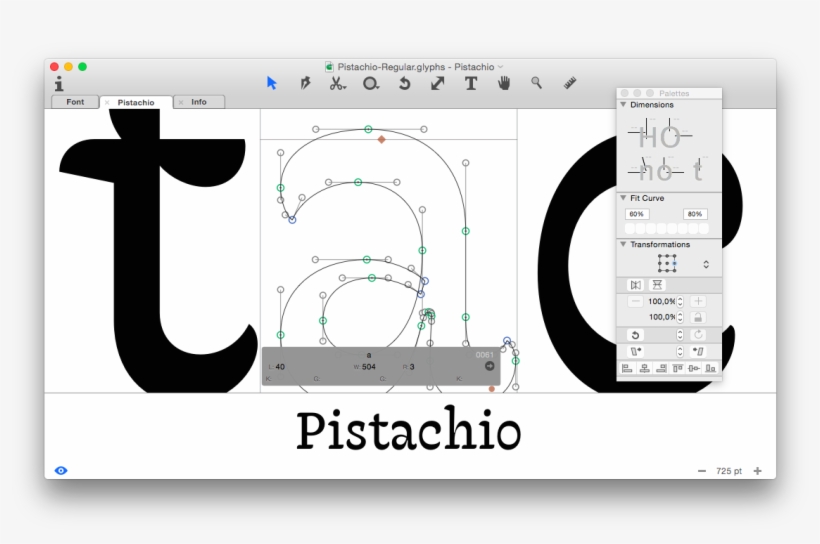Toggle the proportional scale lock
820x544 pixels.
(698, 317)
